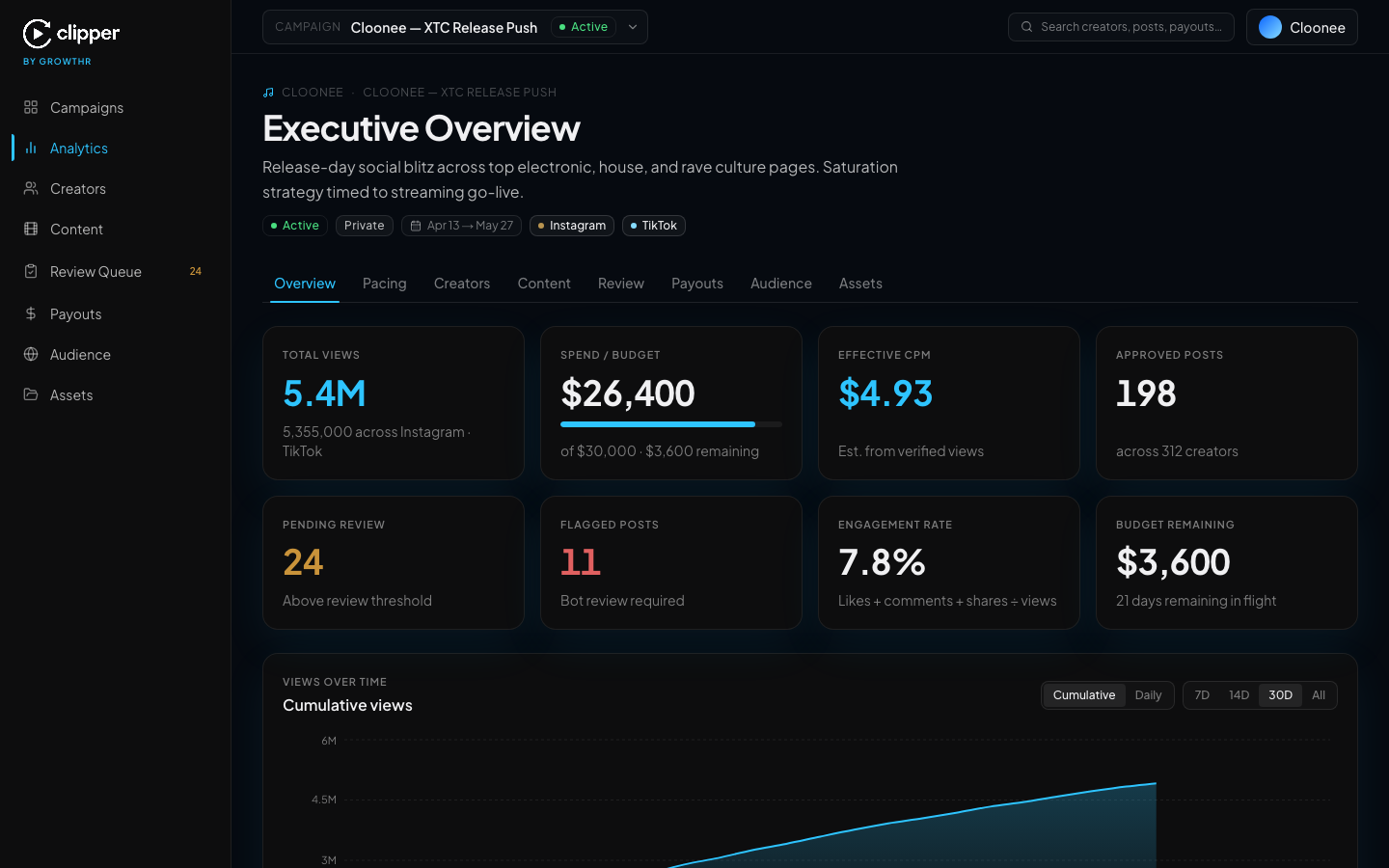Go to Payouts in the sidebar
The width and height of the screenshot is (1389, 868).
coord(116,313)
